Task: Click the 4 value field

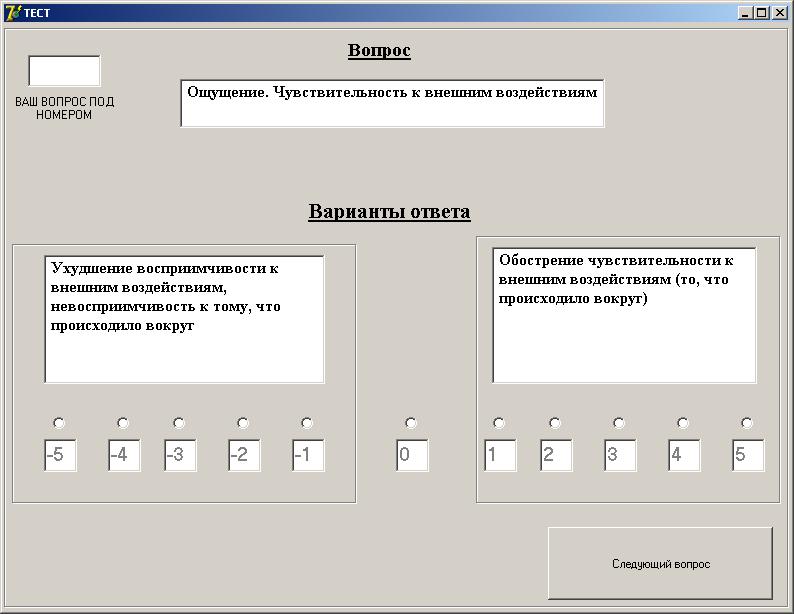Action: coord(684,455)
